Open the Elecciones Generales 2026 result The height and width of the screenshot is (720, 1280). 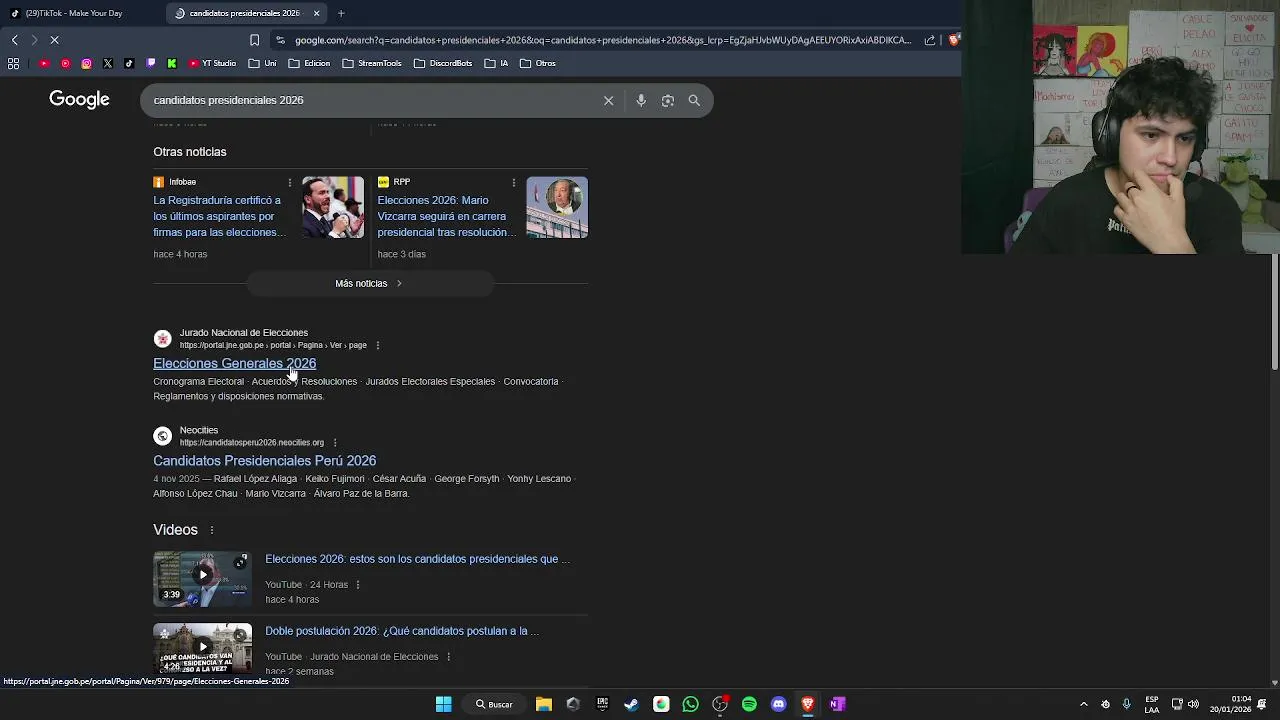[234, 363]
